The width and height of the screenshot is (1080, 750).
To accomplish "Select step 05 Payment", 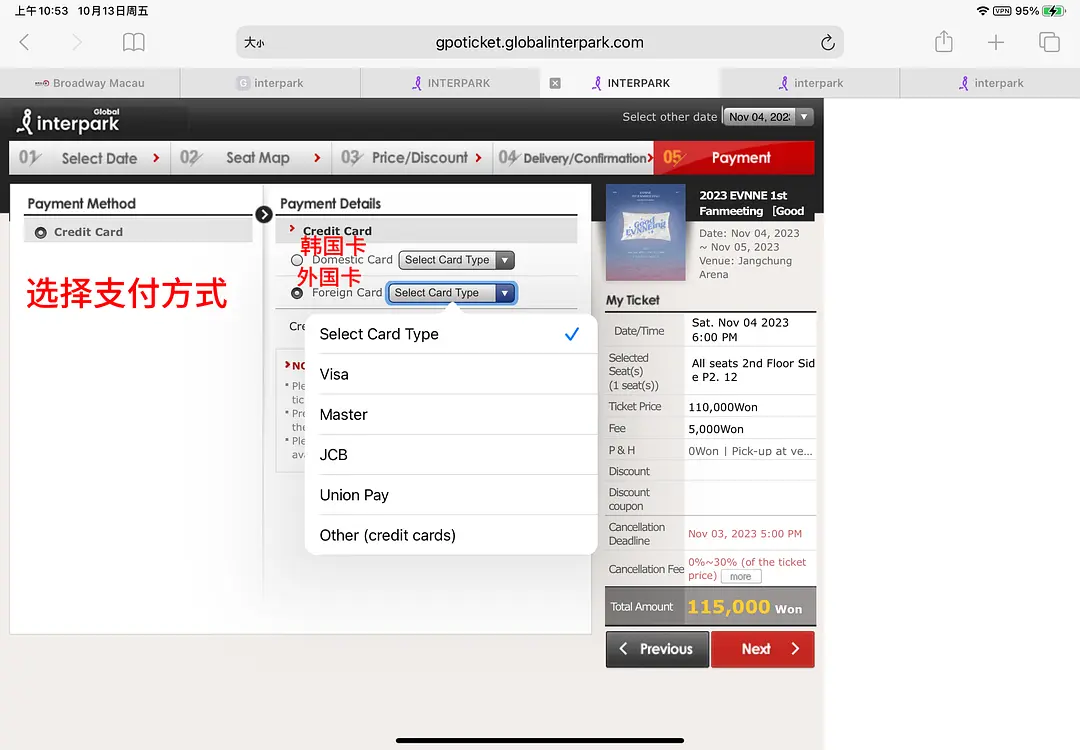I will (734, 158).
